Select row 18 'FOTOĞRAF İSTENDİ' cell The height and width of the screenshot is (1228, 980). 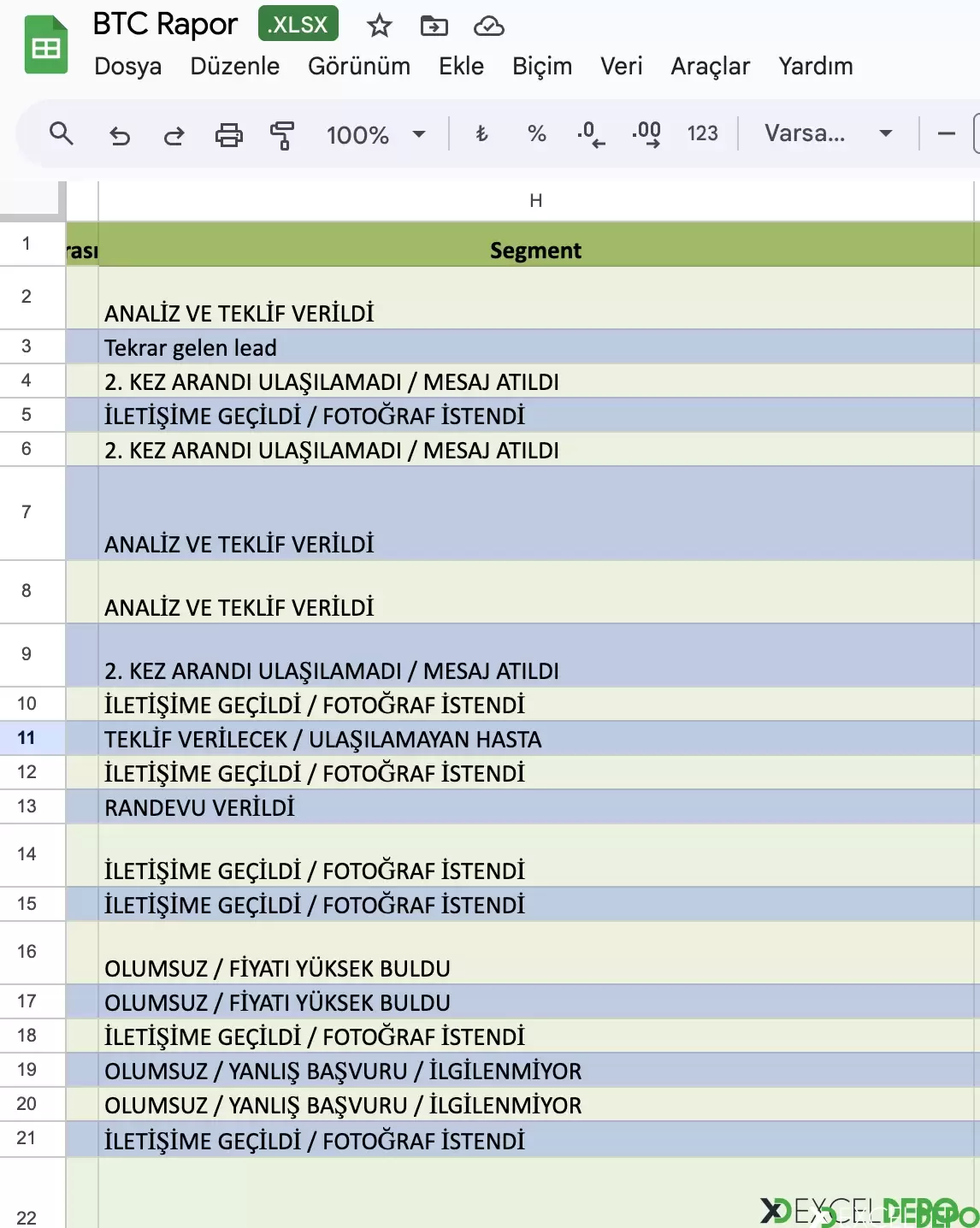[536, 1036]
